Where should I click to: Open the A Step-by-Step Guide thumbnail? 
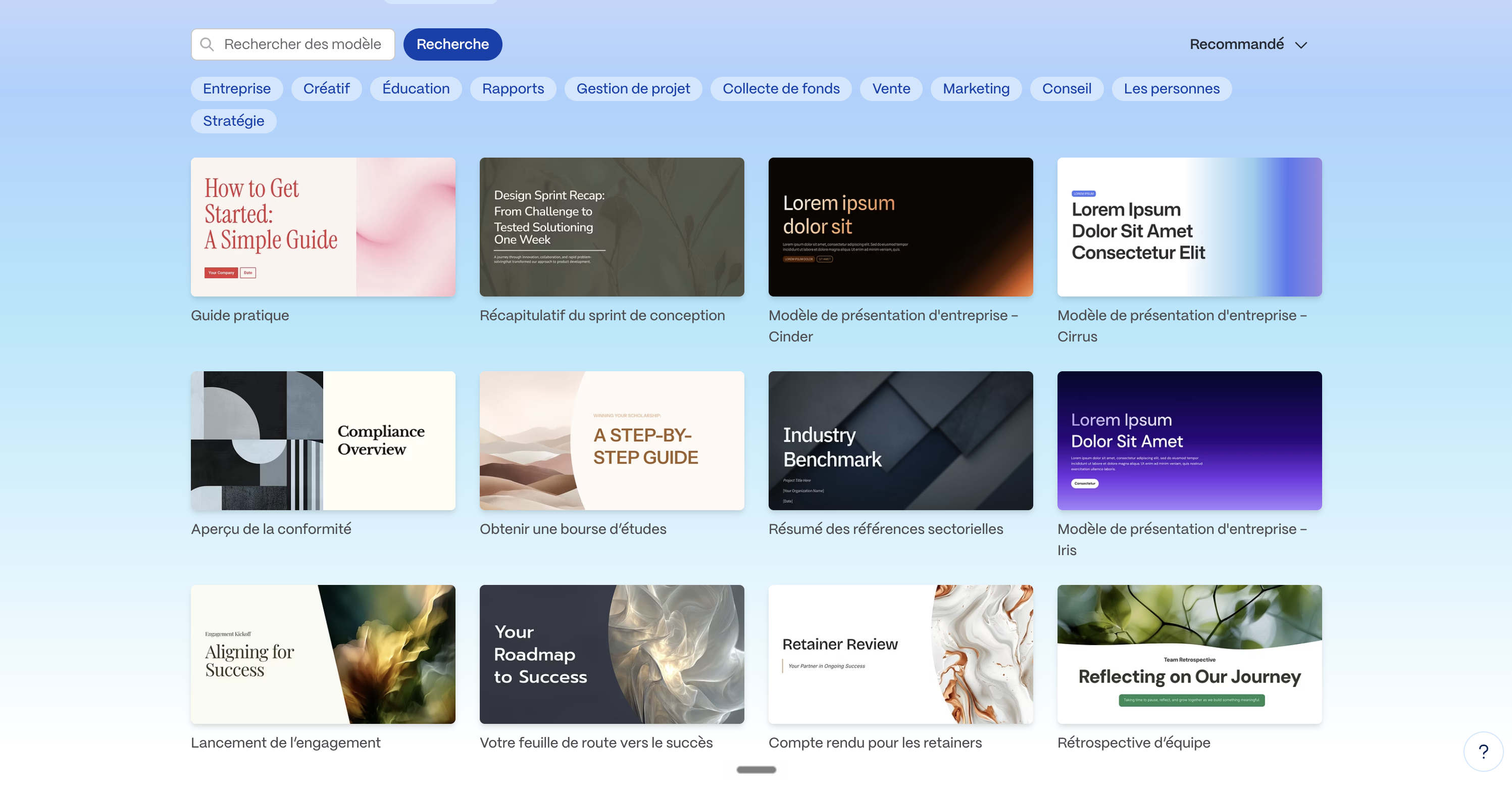612,440
